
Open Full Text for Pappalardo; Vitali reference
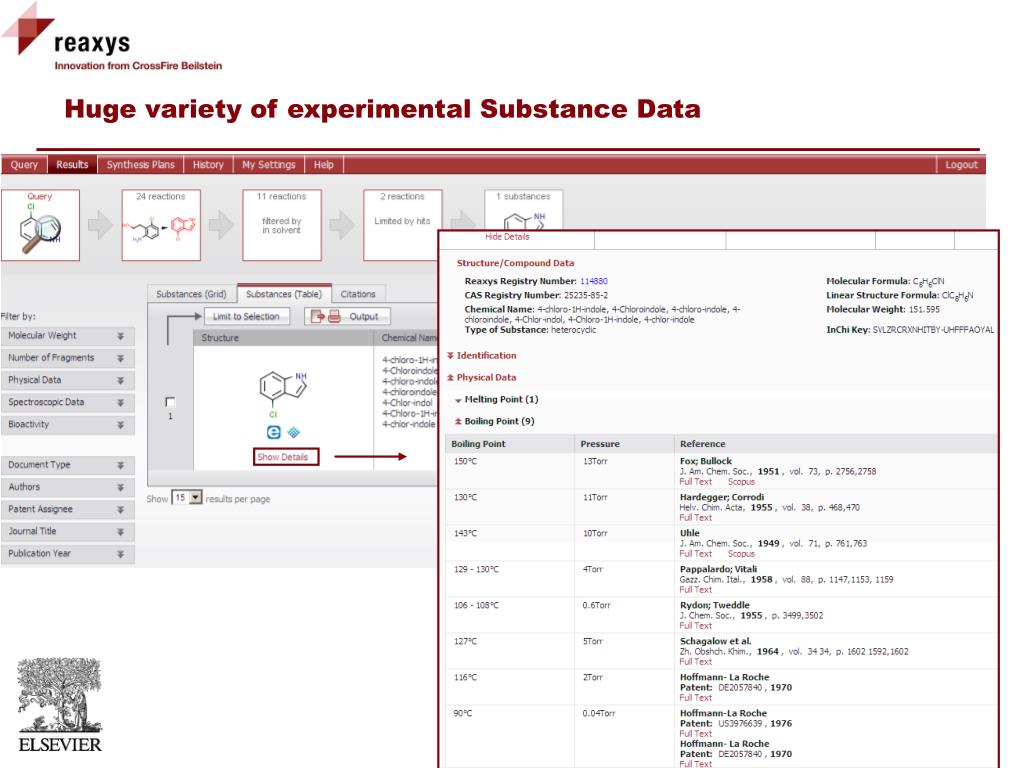point(696,589)
